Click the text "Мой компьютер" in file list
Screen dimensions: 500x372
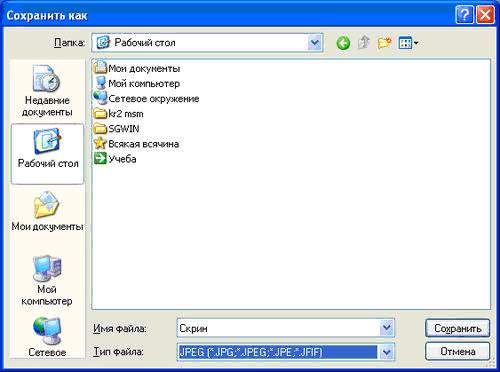[x=144, y=84]
